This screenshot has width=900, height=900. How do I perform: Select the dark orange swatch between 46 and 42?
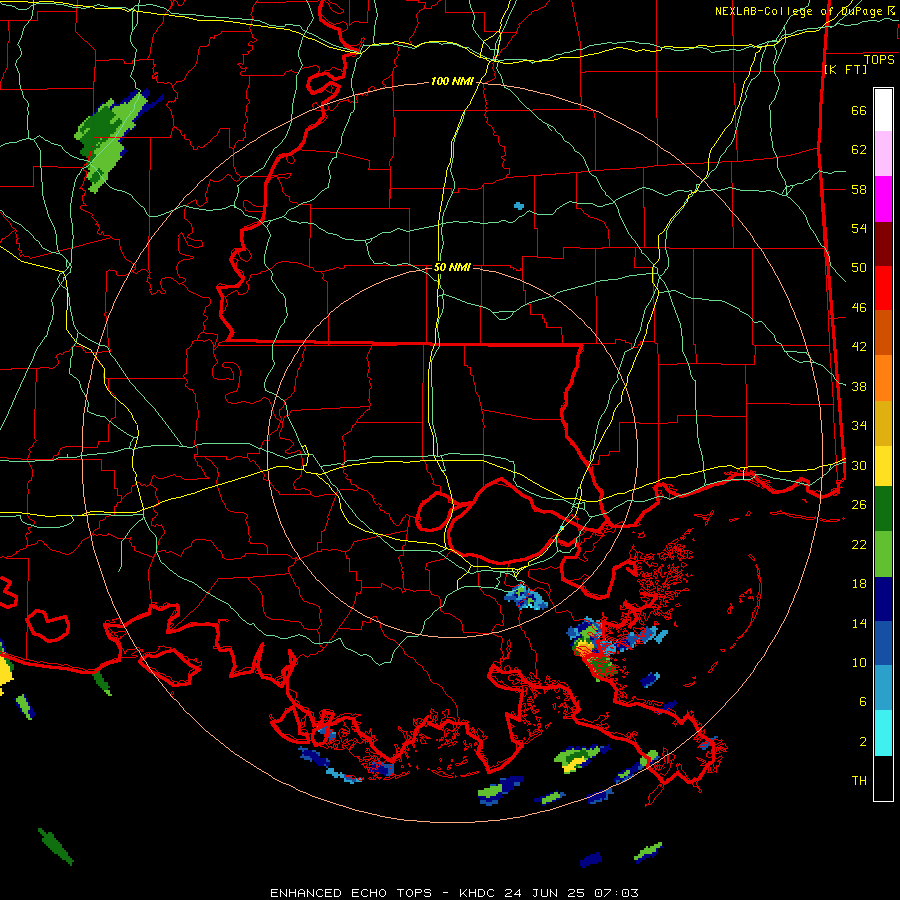pyautogui.click(x=883, y=332)
